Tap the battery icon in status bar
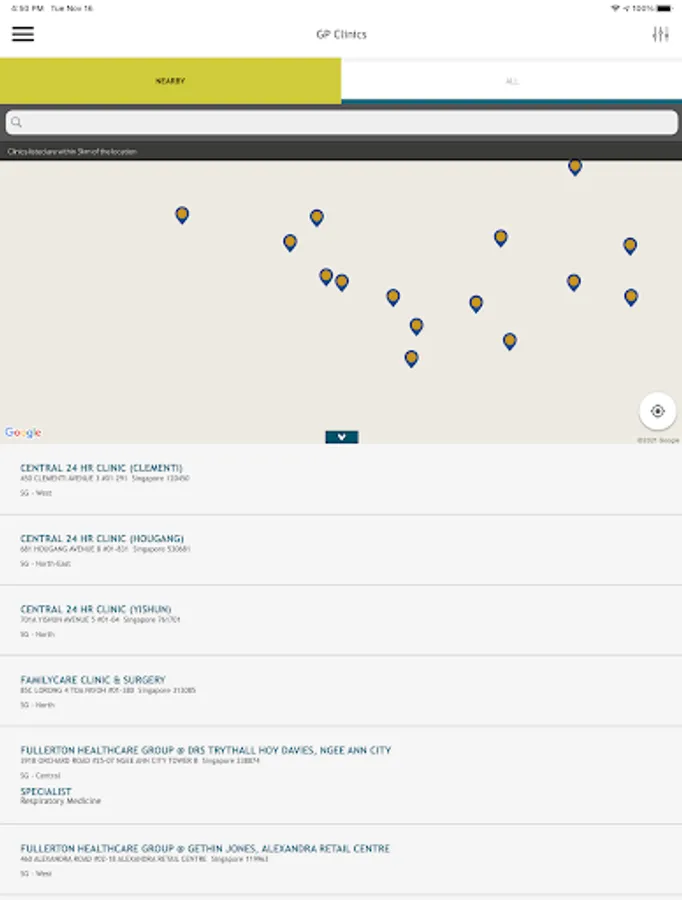 coord(664,9)
